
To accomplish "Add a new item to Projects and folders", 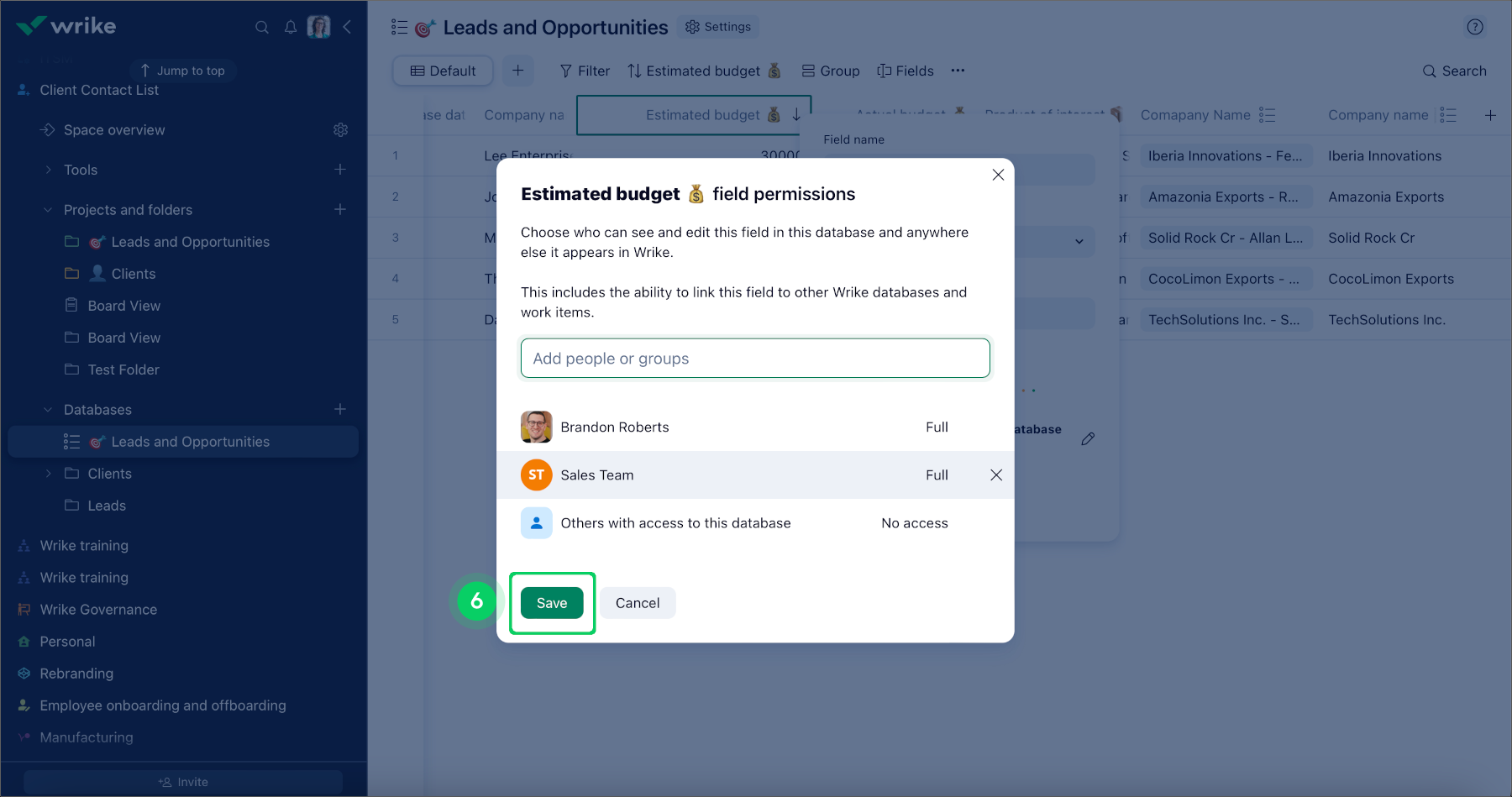I will (x=340, y=209).
